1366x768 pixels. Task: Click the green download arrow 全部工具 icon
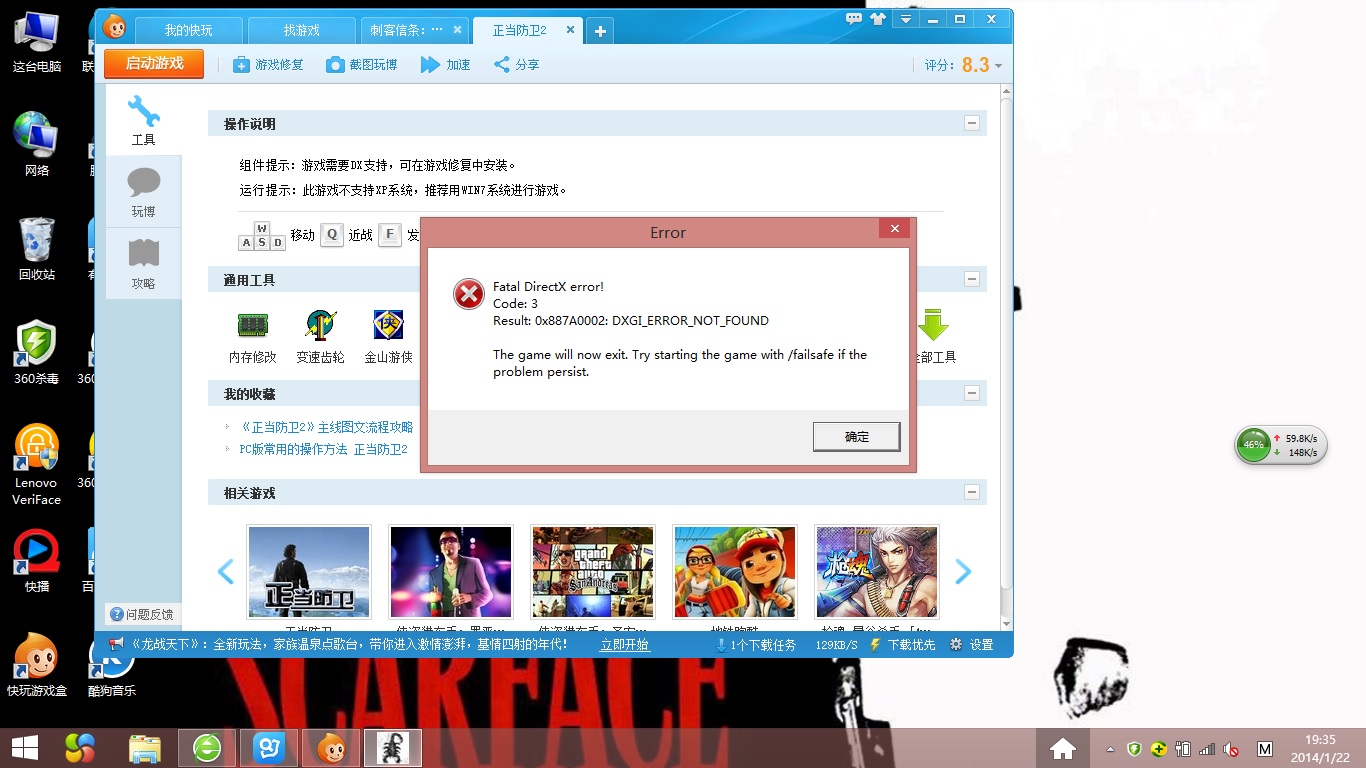(x=933, y=325)
